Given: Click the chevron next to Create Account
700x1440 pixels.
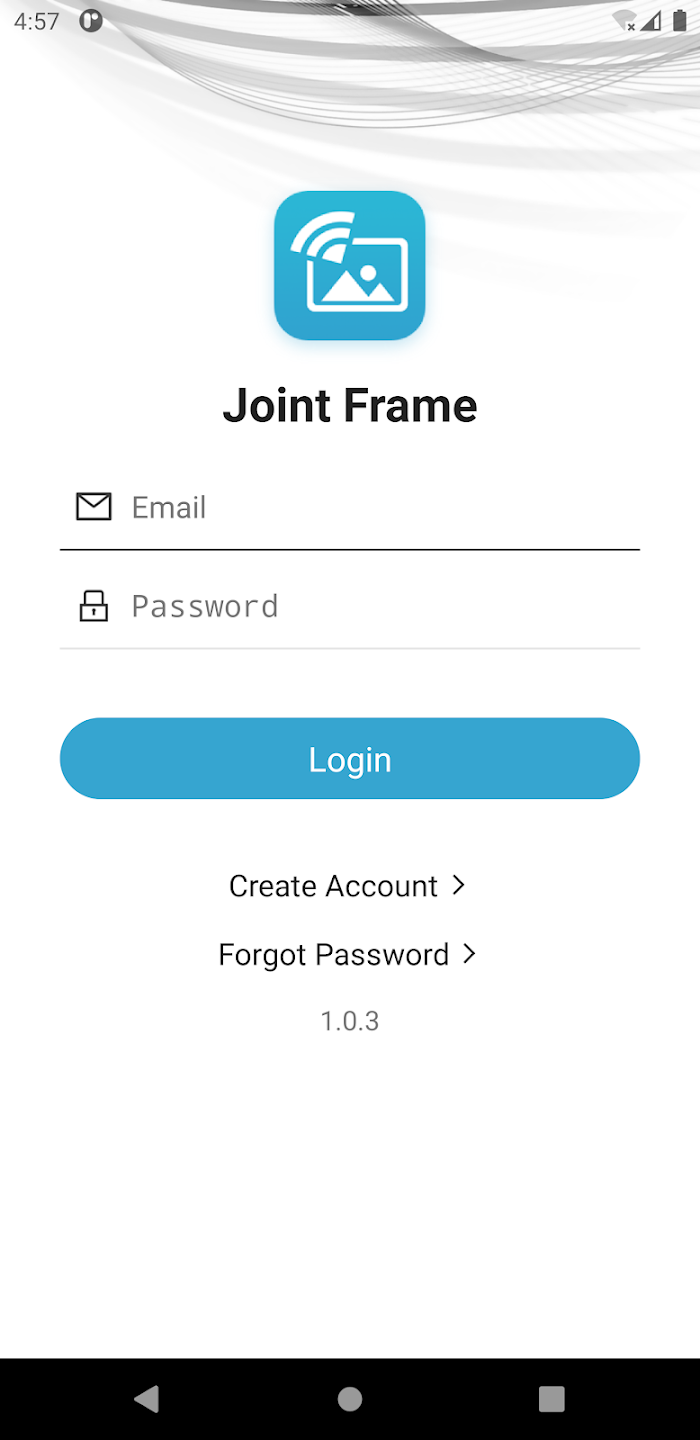Looking at the screenshot, I should point(459,885).
